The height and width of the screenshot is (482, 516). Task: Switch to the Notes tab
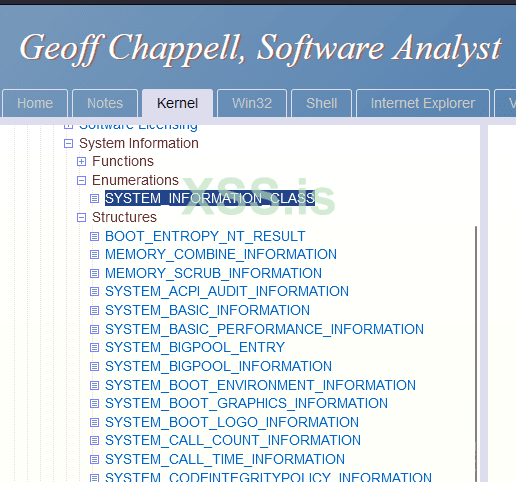pos(105,103)
